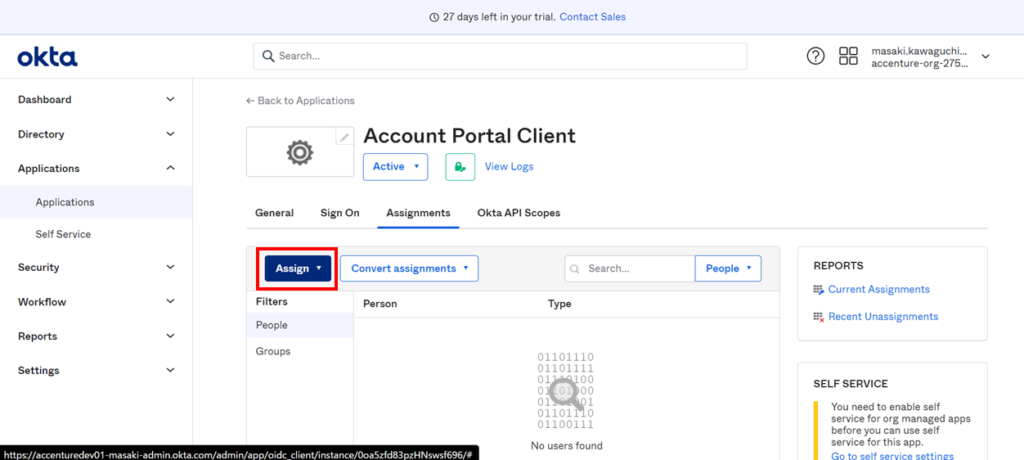Open Recent Unassignments report
Image resolution: width=1024 pixels, height=460 pixels.
(x=882, y=316)
